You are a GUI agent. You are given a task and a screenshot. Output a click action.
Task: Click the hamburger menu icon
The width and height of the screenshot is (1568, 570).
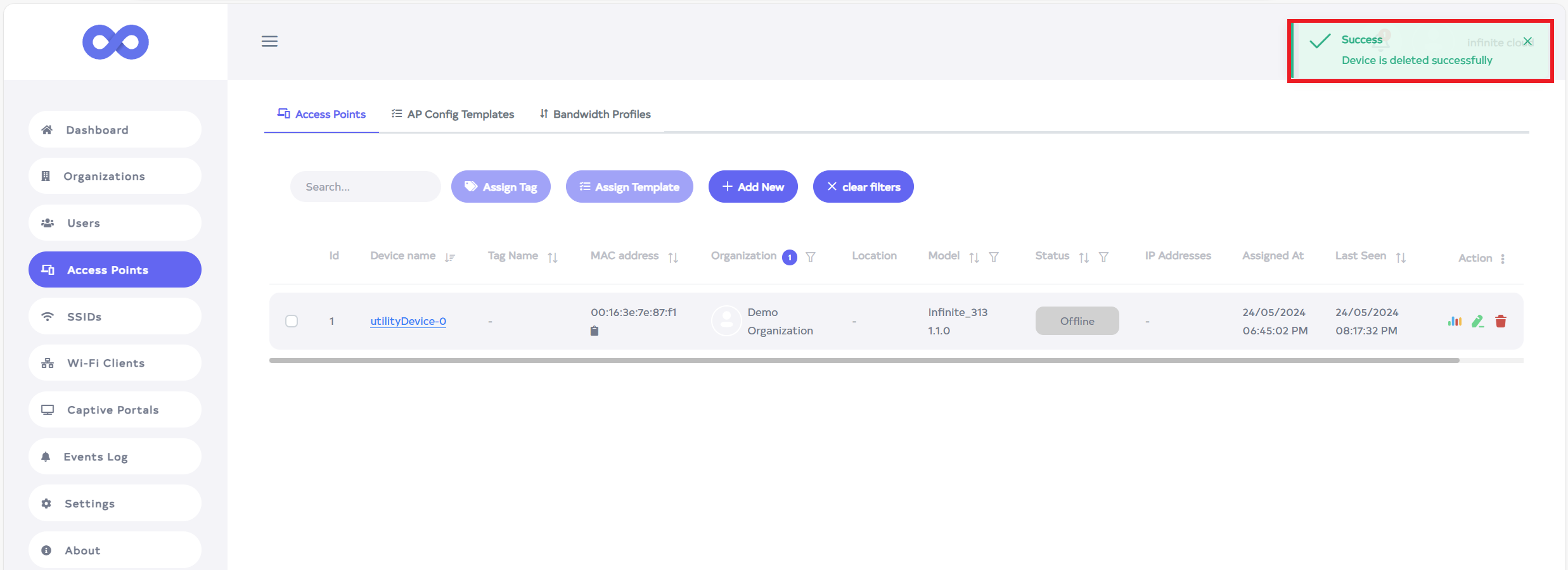tap(269, 41)
